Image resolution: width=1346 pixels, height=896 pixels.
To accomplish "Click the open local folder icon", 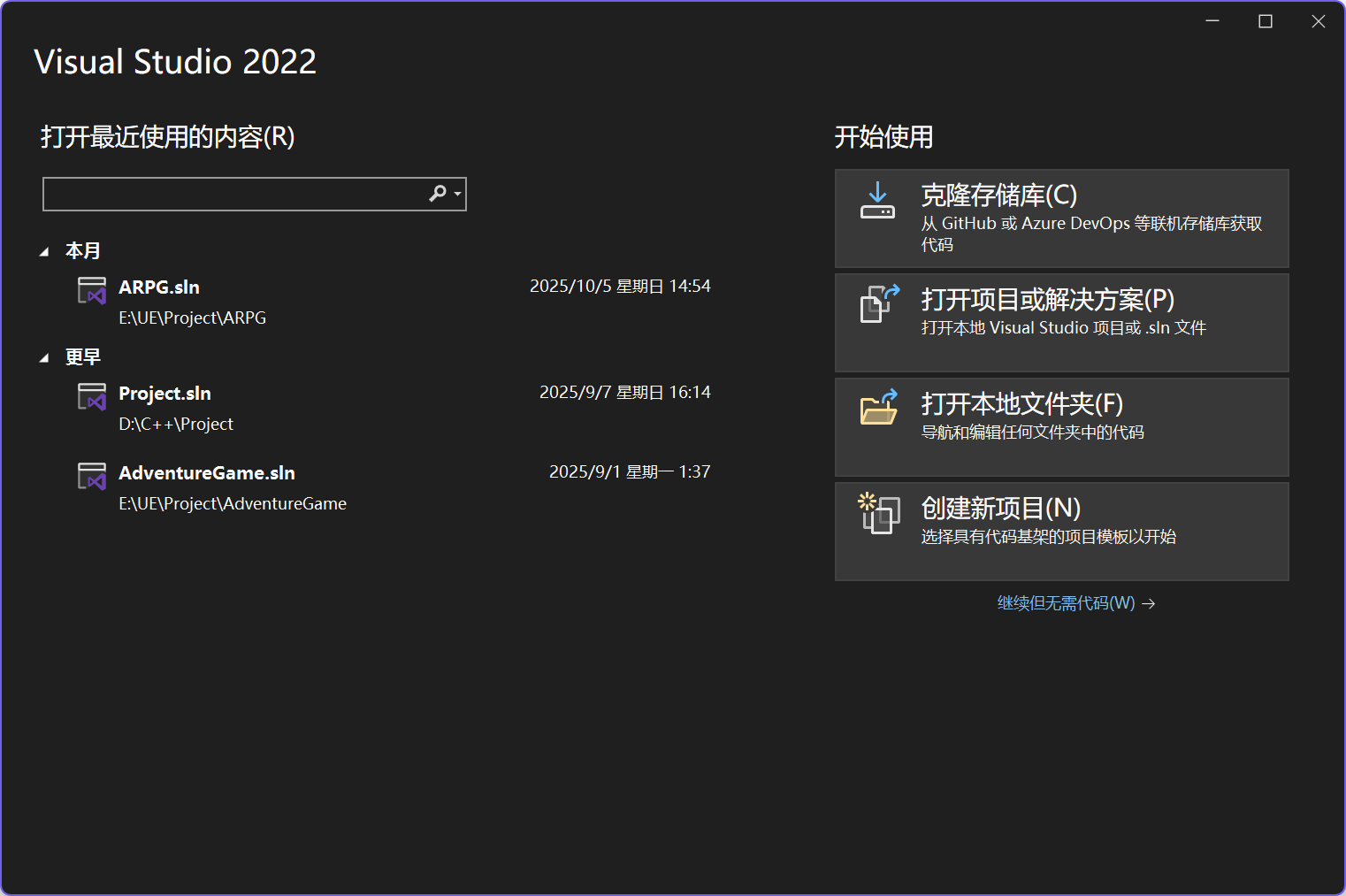I will [x=876, y=409].
